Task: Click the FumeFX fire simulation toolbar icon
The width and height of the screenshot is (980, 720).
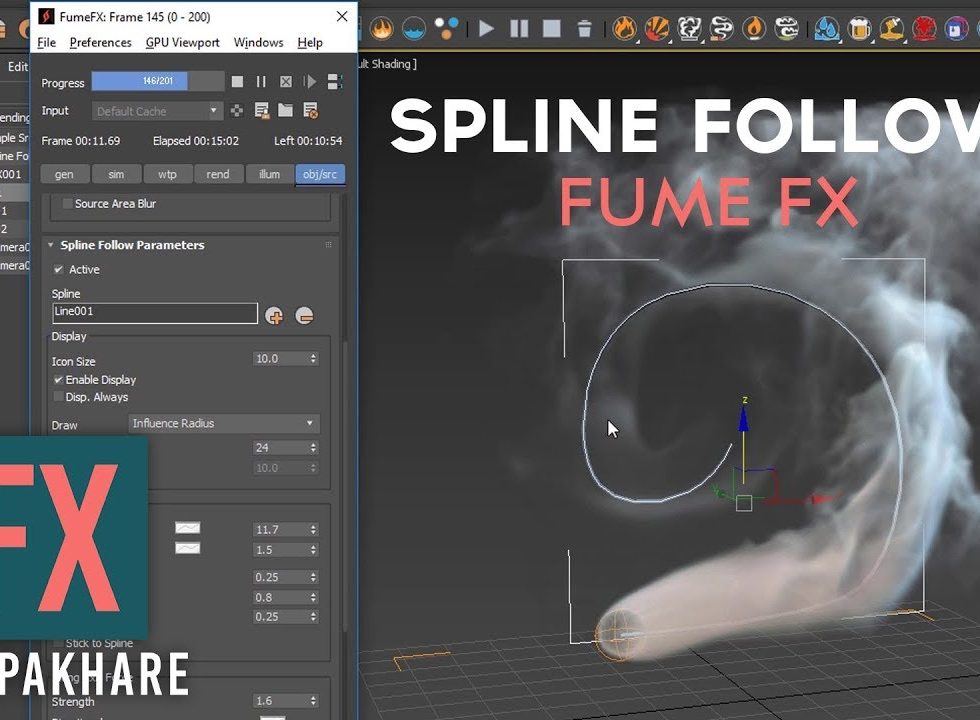Action: pos(381,28)
